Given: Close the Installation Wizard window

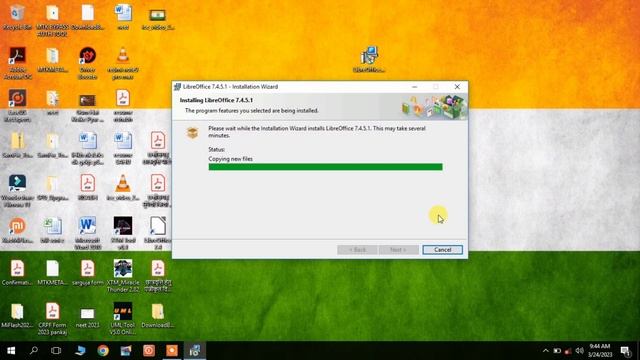Looking at the screenshot, I should 457,87.
